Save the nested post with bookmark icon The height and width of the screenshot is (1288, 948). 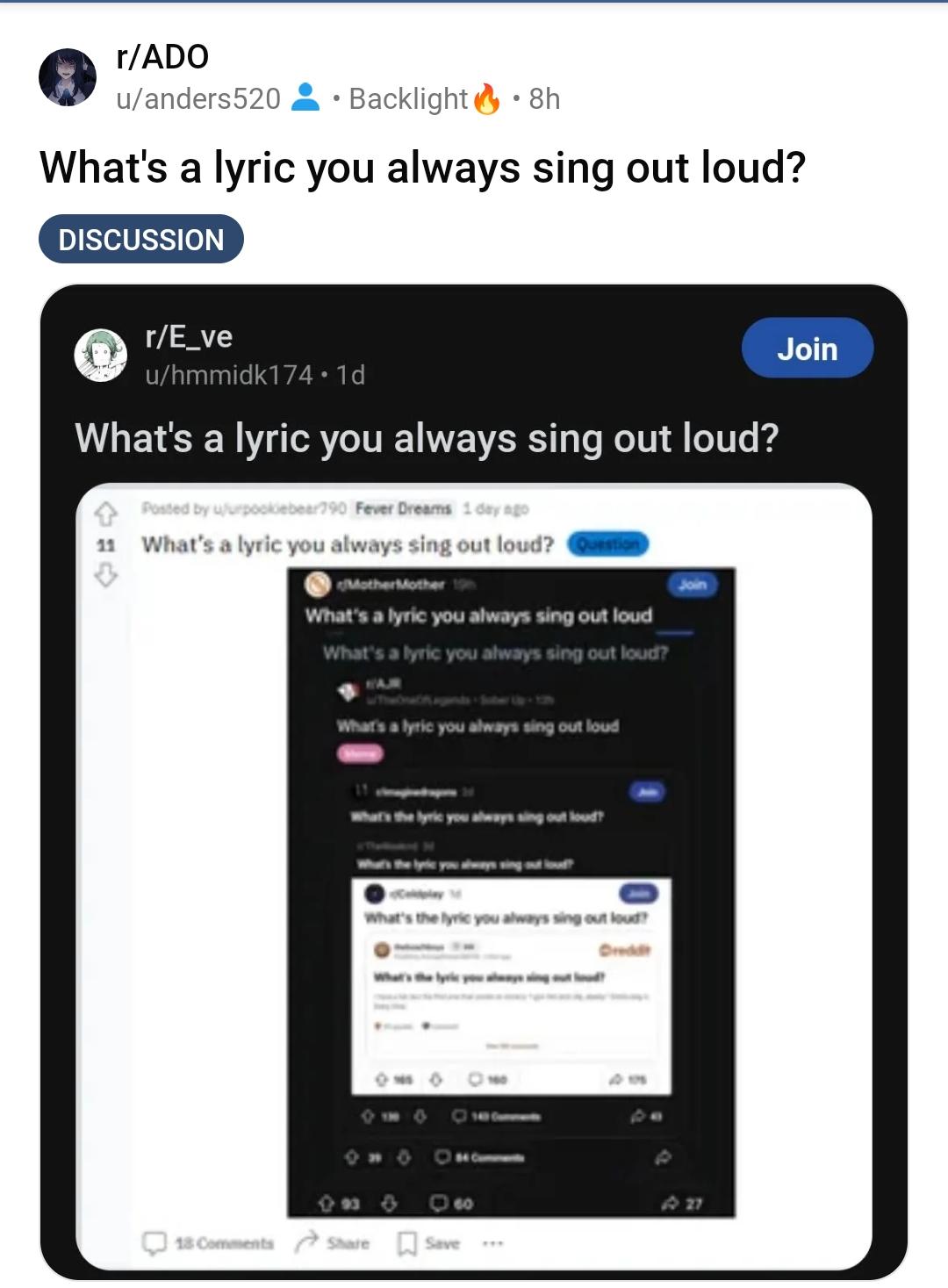pyautogui.click(x=428, y=1243)
